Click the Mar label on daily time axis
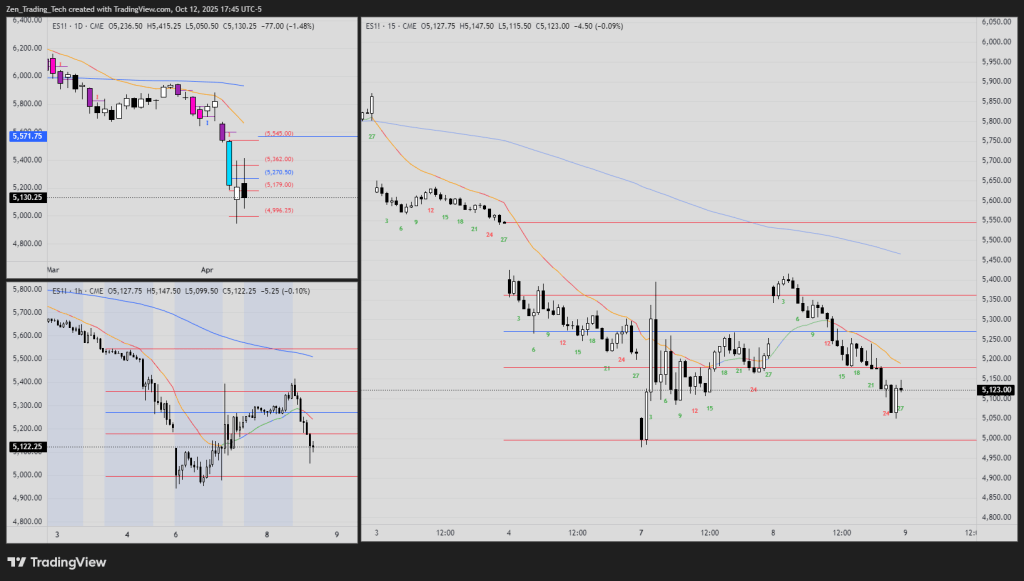This screenshot has height=581, width=1024. 53,270
